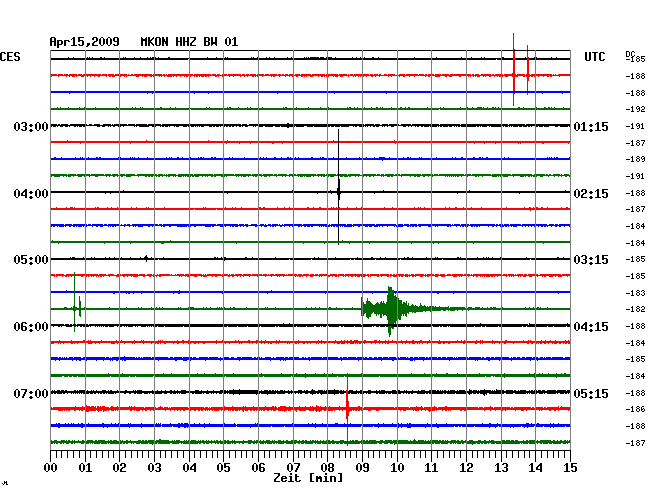This screenshot has height=494, width=650.
Task: Select the UTC column header
Action: tap(594, 57)
